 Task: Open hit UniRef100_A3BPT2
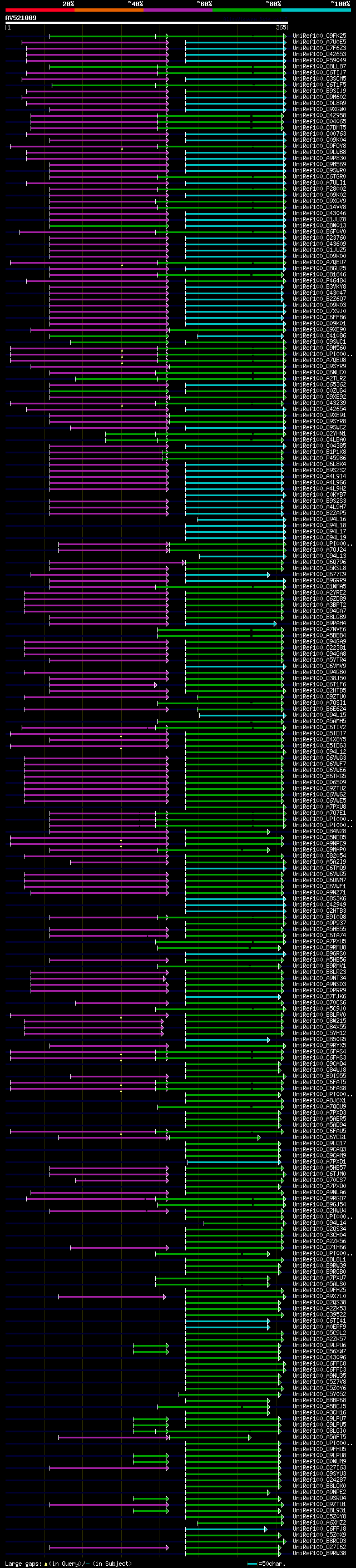coord(319,605)
